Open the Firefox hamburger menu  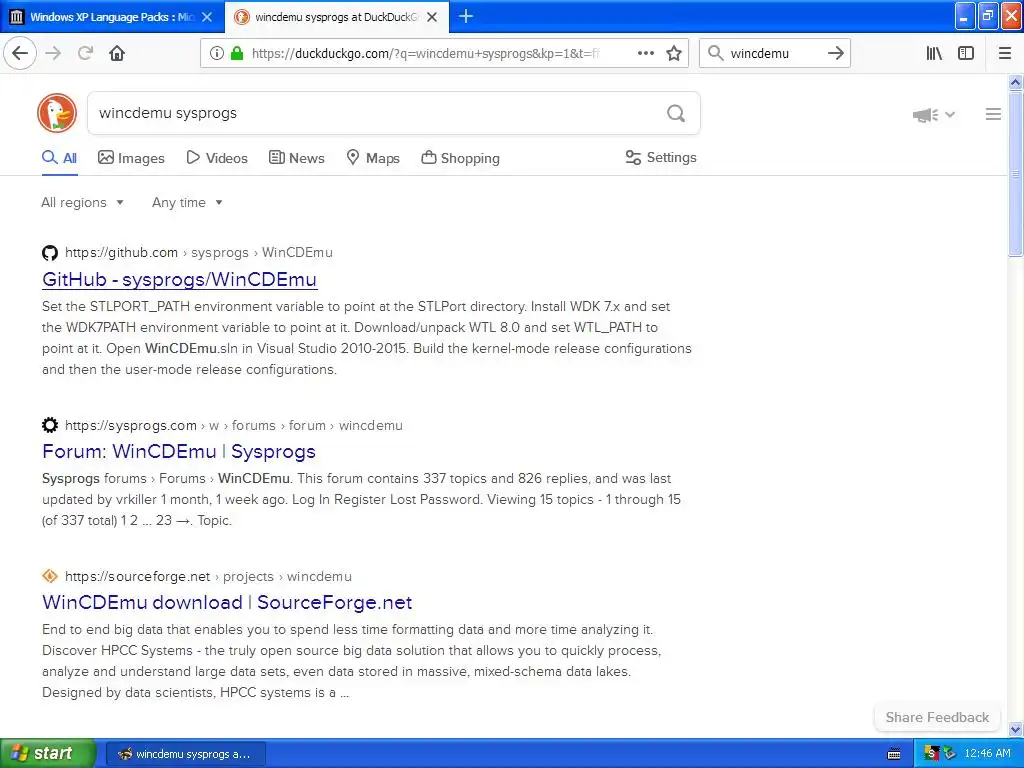pos(1004,53)
